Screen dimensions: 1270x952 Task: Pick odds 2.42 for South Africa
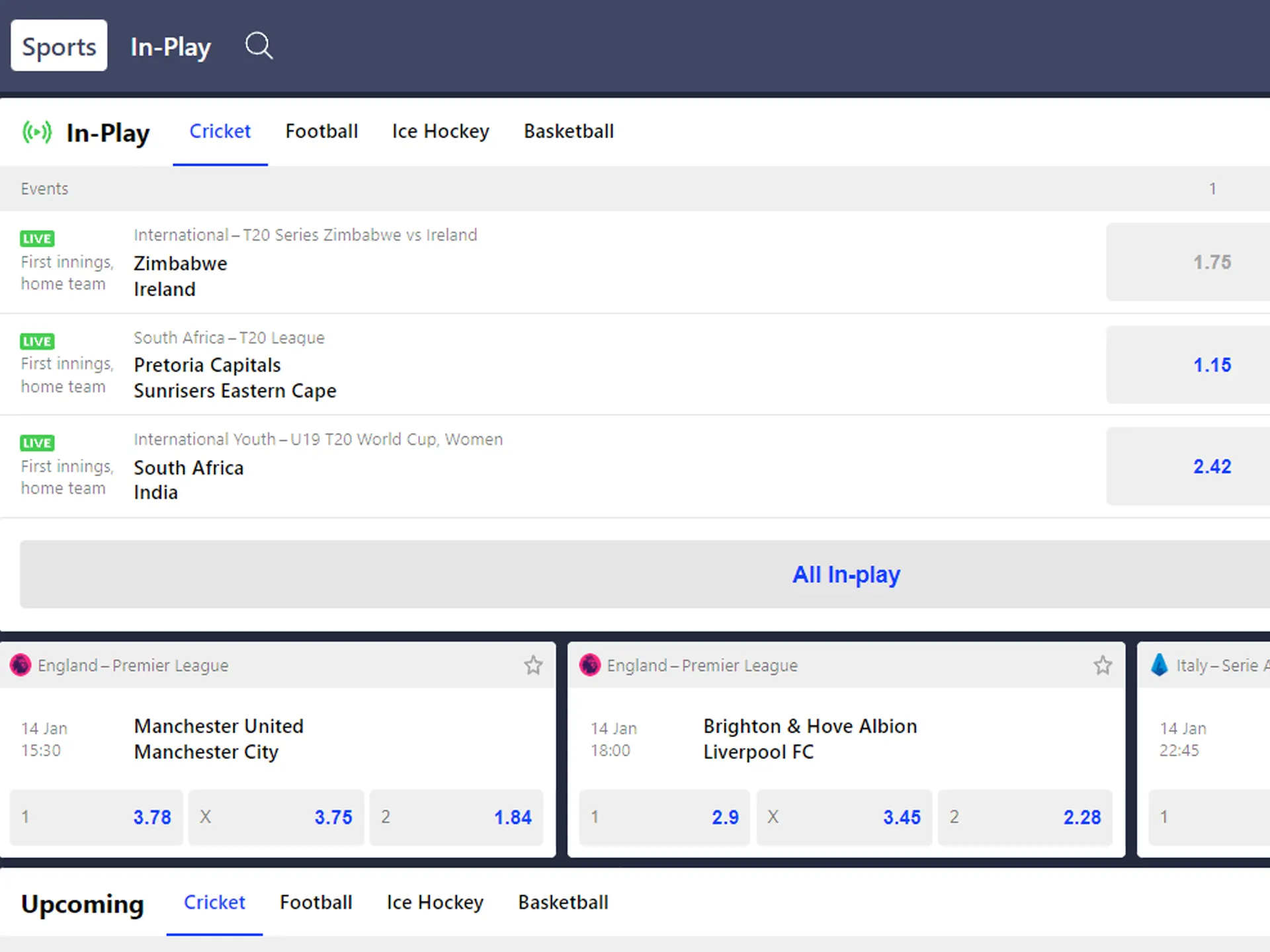(1188, 466)
